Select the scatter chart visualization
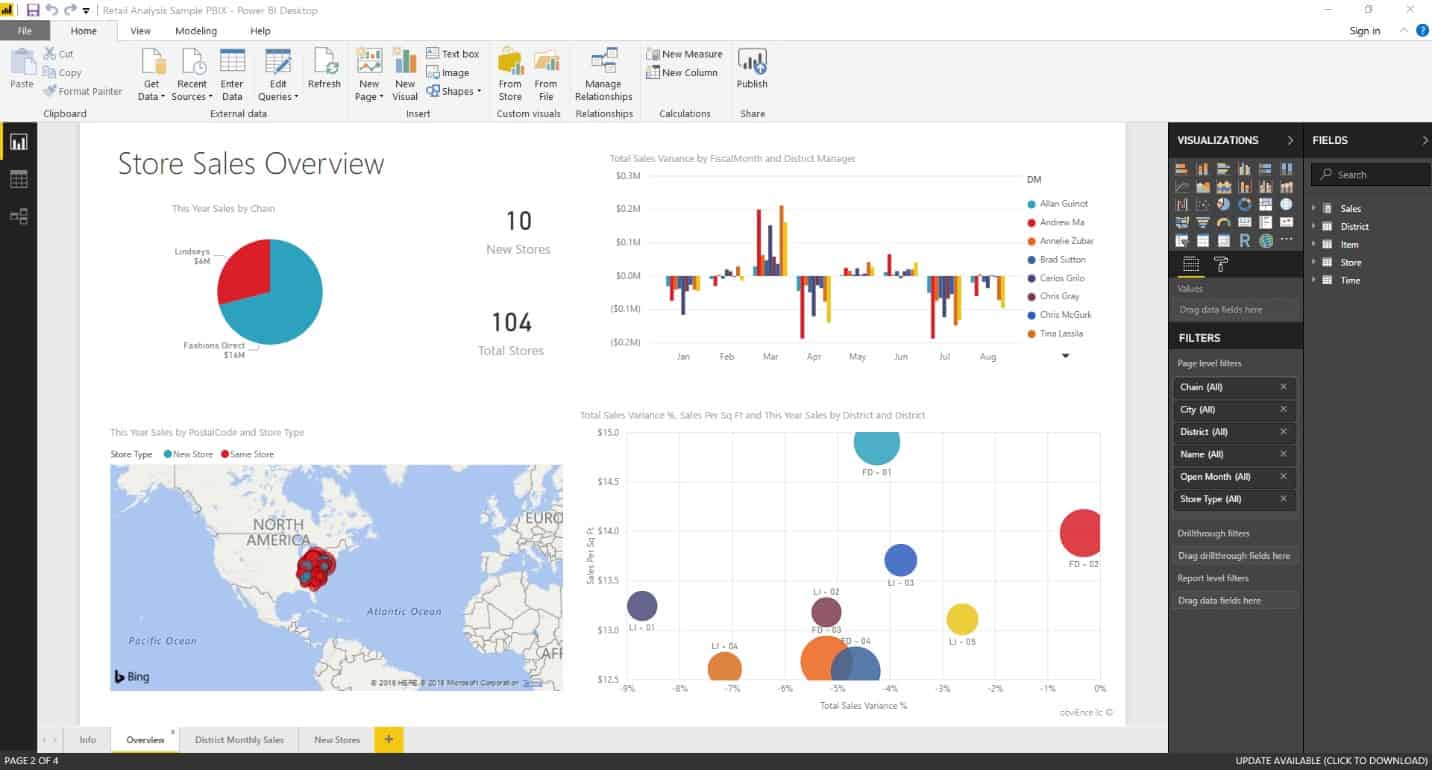 pyautogui.click(x=1203, y=204)
